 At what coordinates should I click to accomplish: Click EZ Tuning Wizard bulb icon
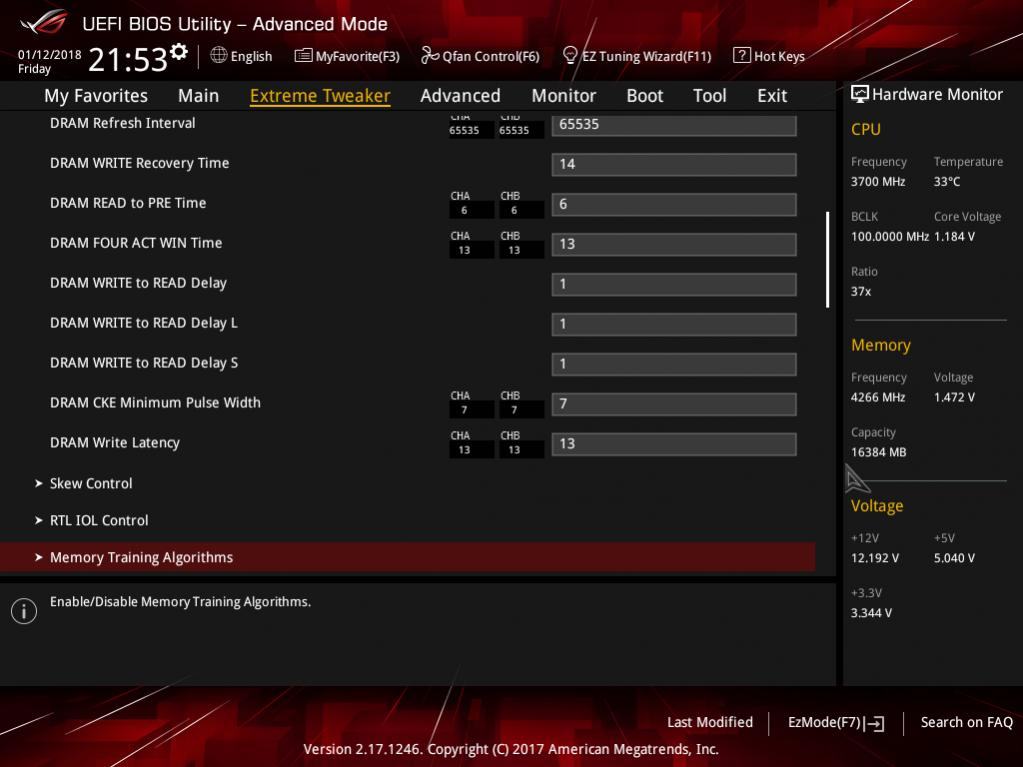(570, 55)
